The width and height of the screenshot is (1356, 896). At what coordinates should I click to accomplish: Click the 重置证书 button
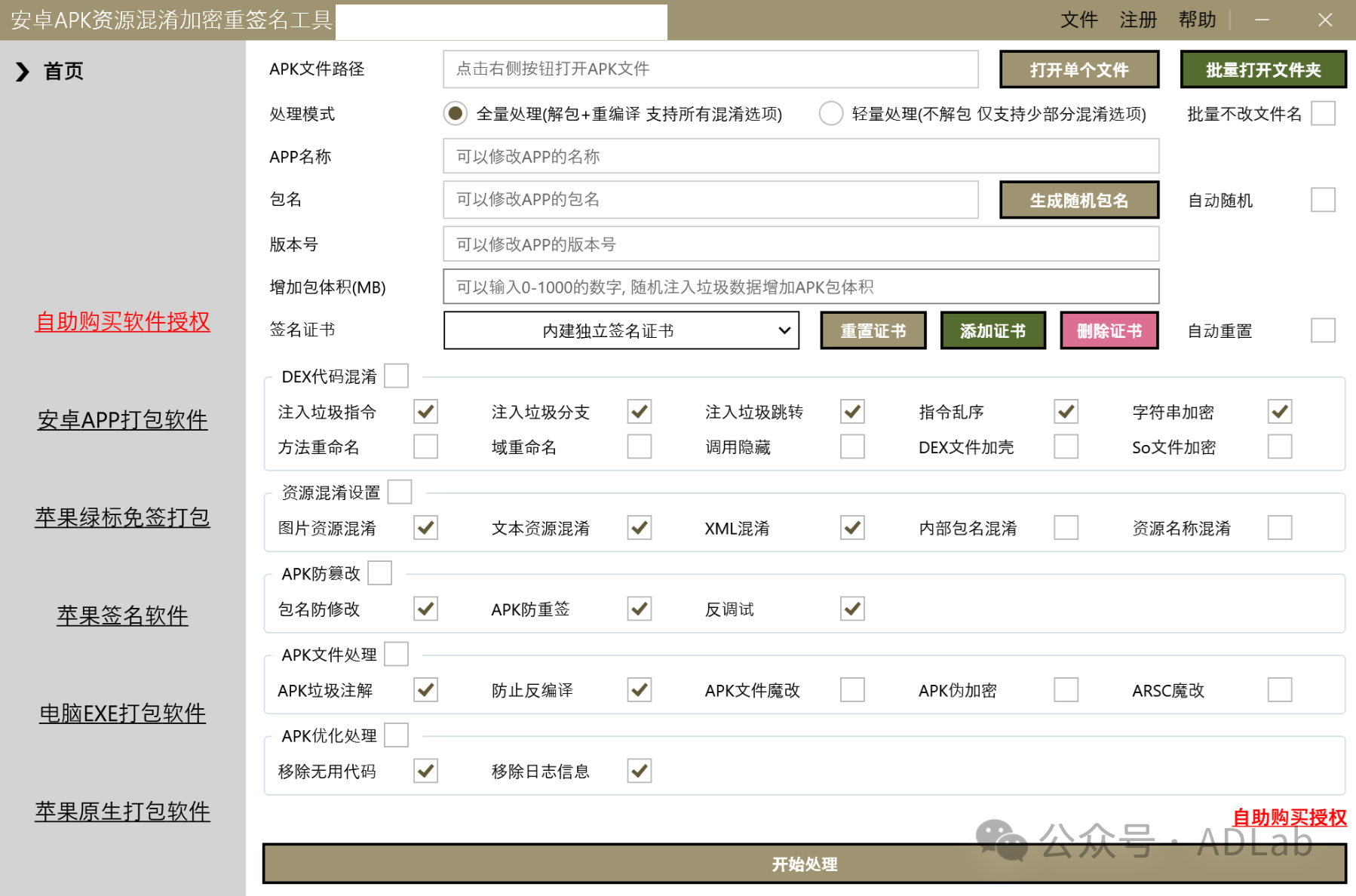coord(873,330)
